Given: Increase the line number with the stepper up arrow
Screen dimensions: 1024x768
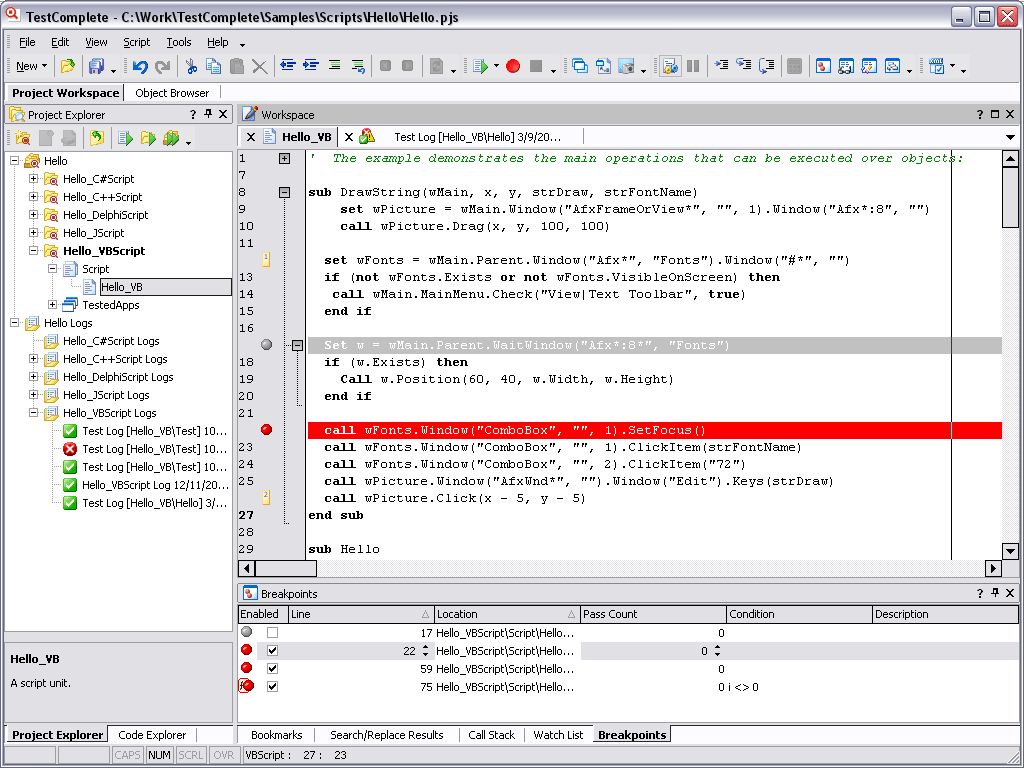Looking at the screenshot, I should pos(425,647).
